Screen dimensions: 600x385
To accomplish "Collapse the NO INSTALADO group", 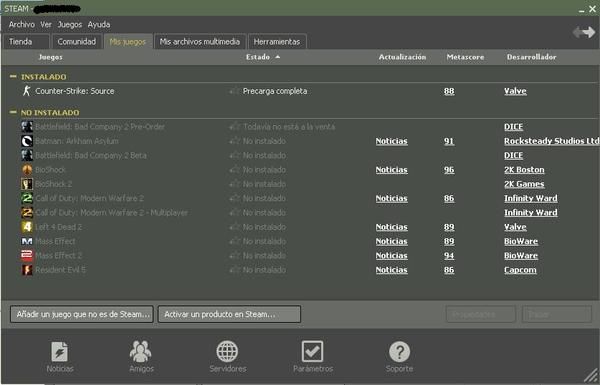I will (x=13, y=112).
